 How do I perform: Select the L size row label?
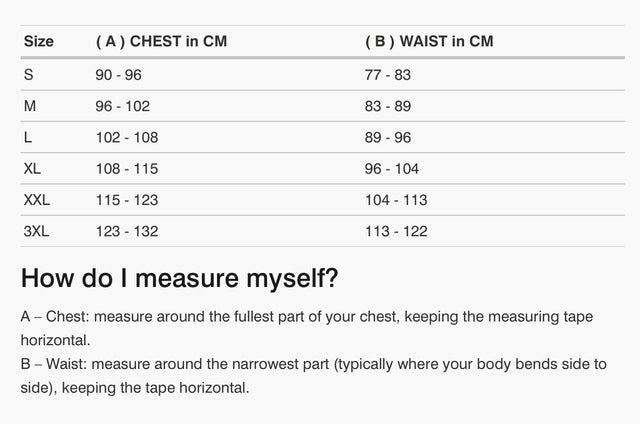pyautogui.click(x=26, y=137)
